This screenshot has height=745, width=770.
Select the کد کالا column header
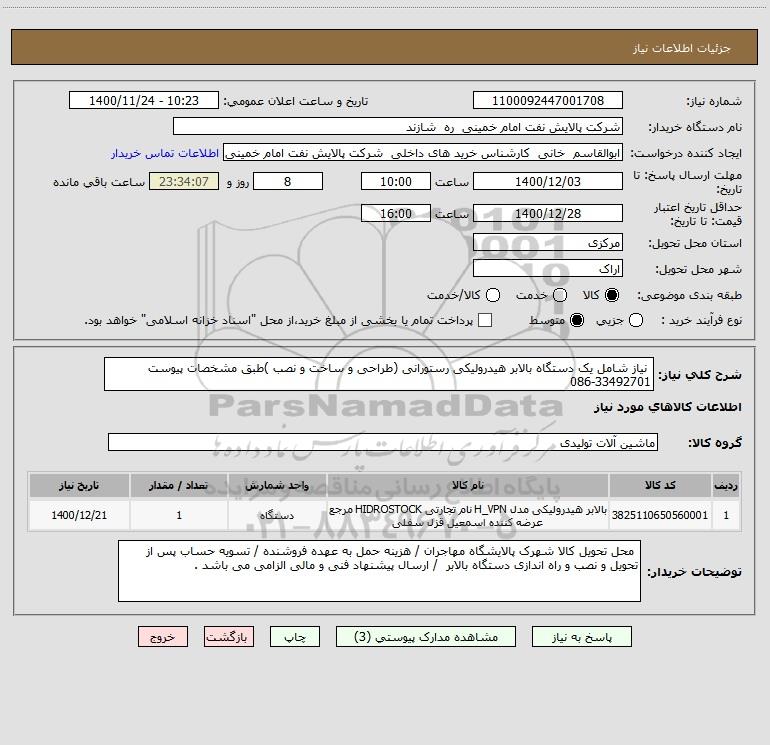(660, 485)
